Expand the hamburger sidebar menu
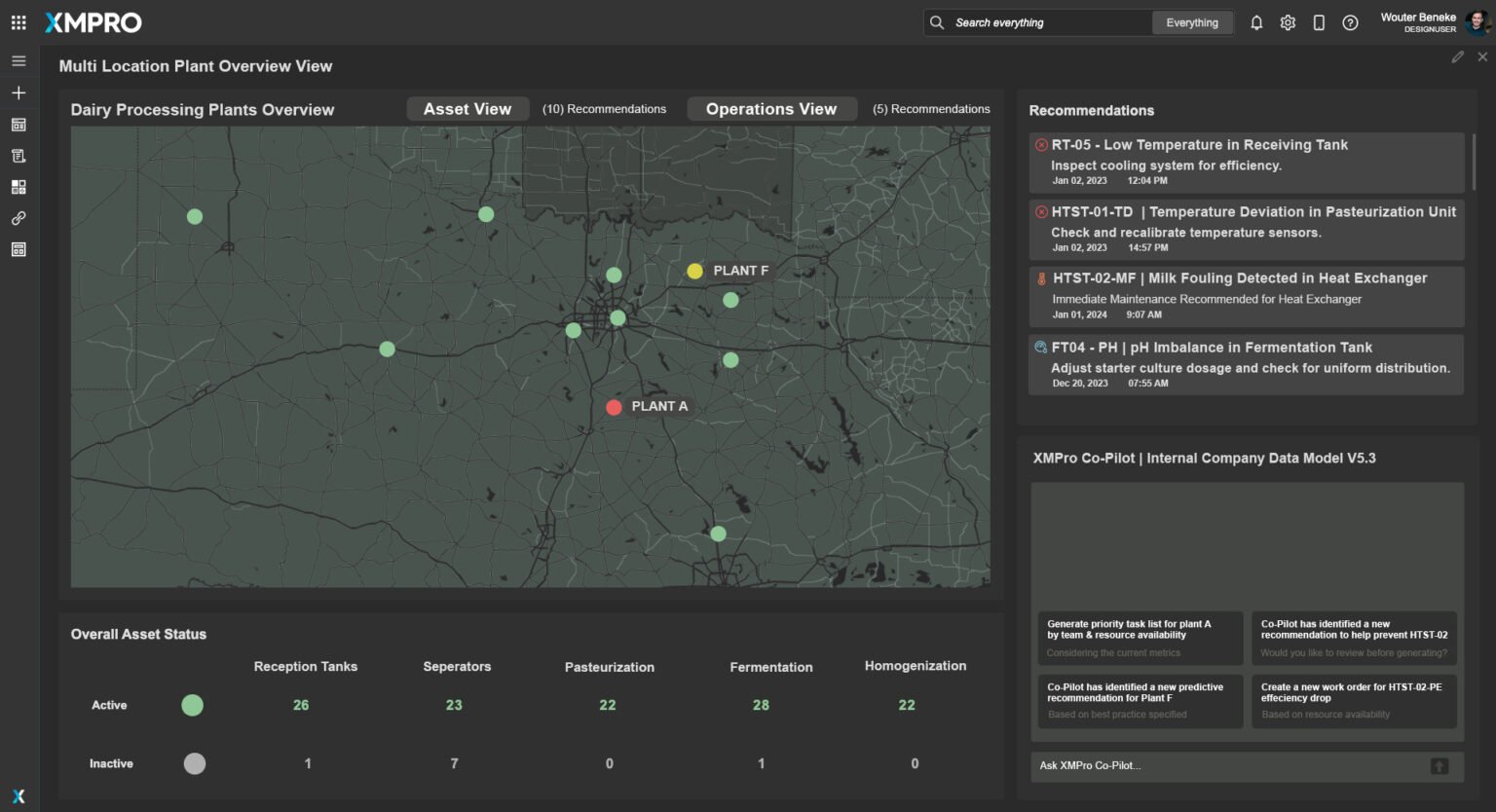1496x812 pixels. click(x=19, y=61)
